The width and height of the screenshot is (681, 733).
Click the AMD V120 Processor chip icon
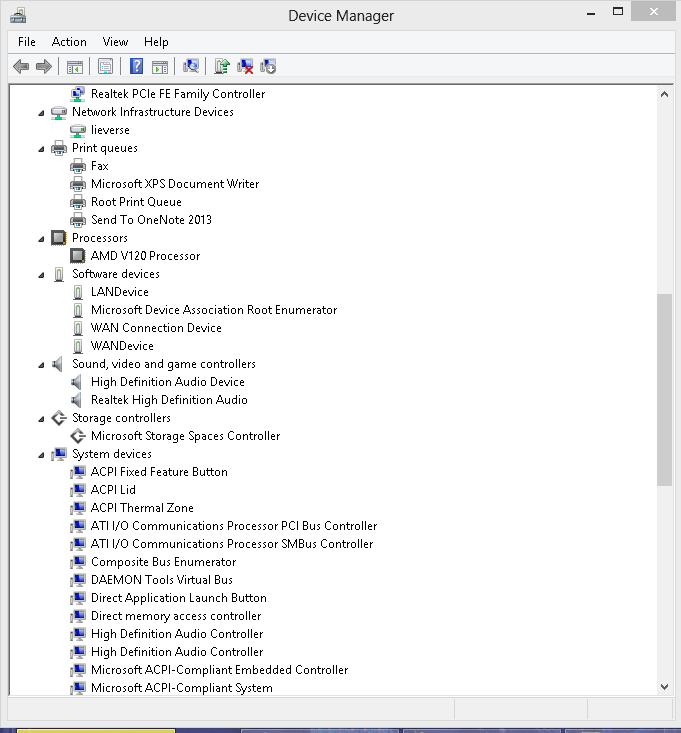pyautogui.click(x=78, y=256)
